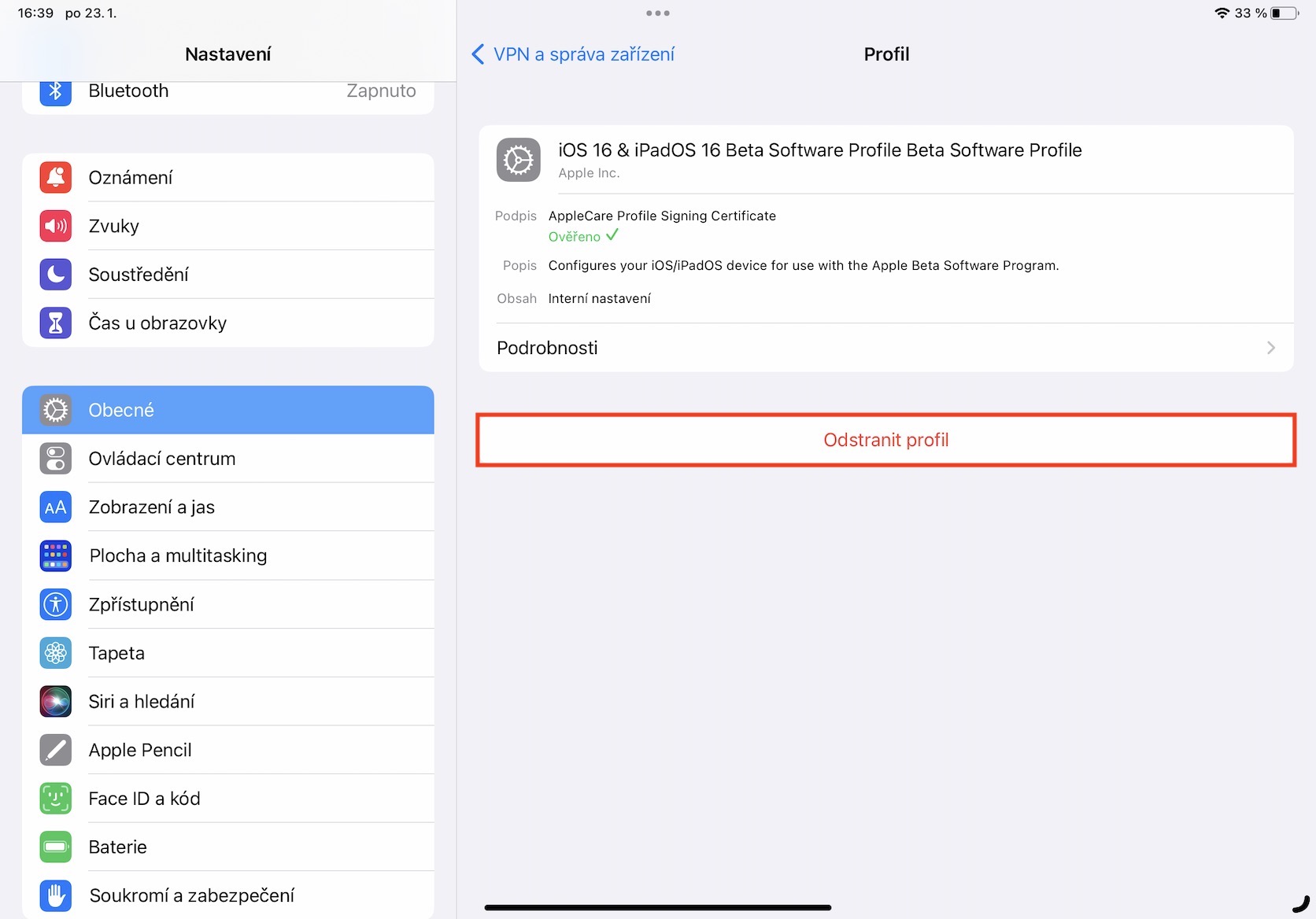This screenshot has height=919, width=1316.
Task: Select the Apple Pencil icon
Action: click(56, 750)
